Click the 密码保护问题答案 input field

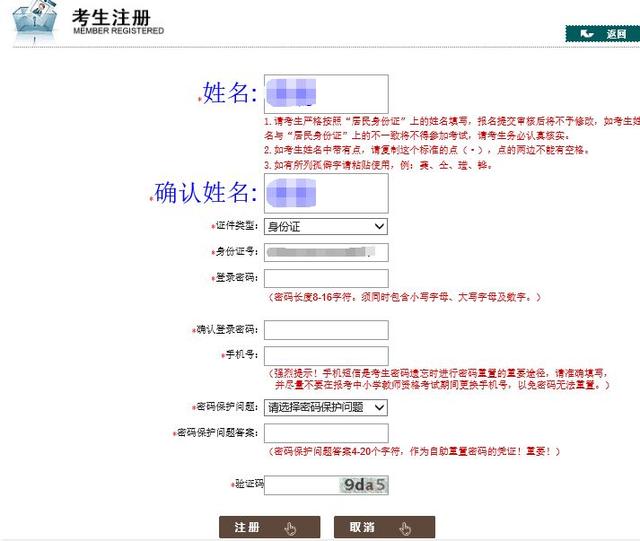click(x=326, y=433)
